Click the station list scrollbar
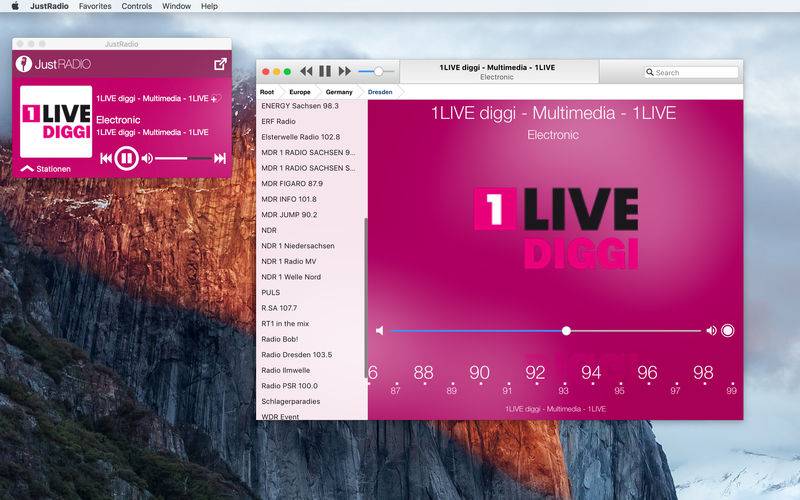 (x=366, y=298)
